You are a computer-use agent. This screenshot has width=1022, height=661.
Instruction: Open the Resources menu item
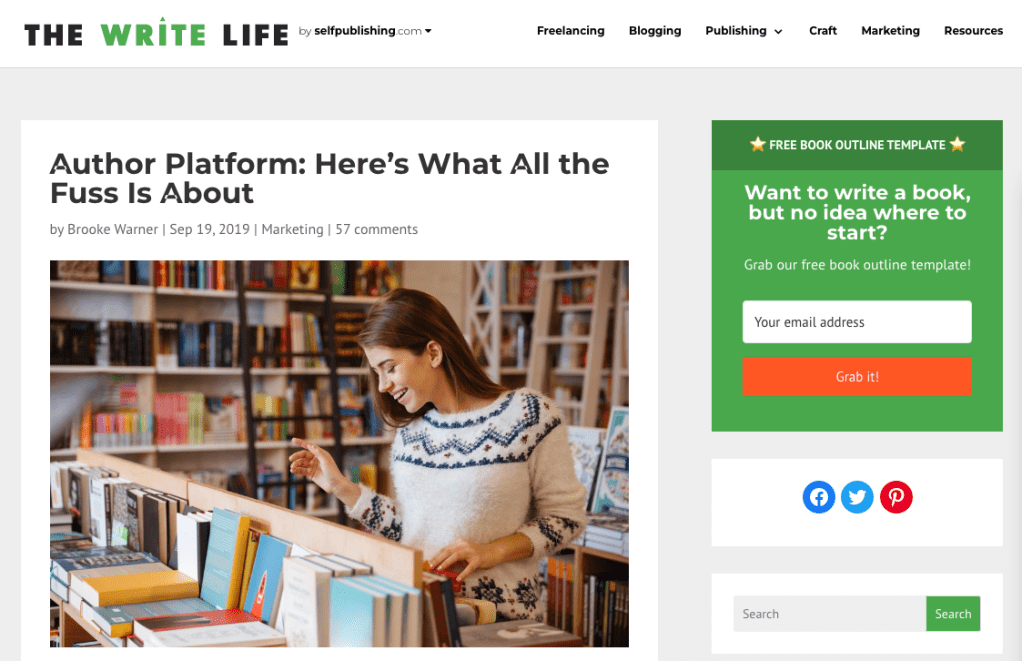coord(973,31)
